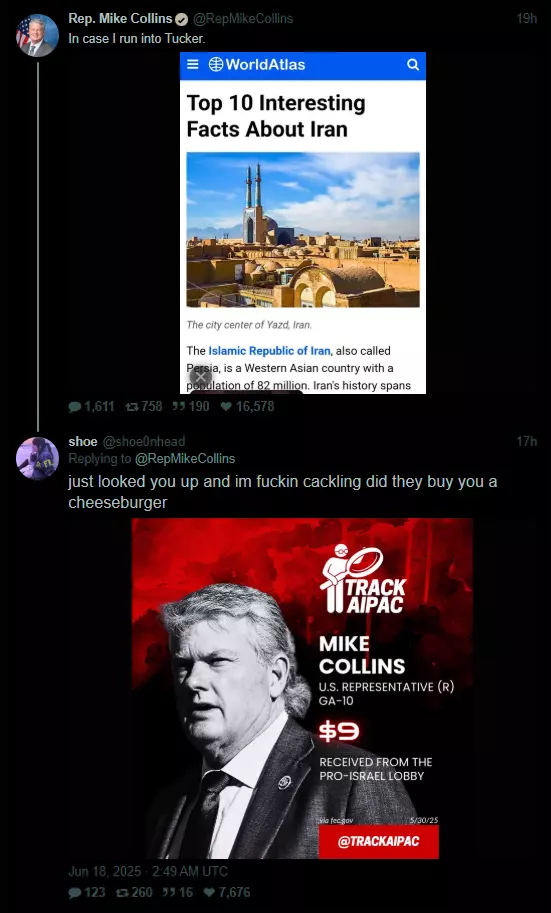551x913 pixels.
Task: Open the Yazd city center photo
Action: (x=303, y=229)
